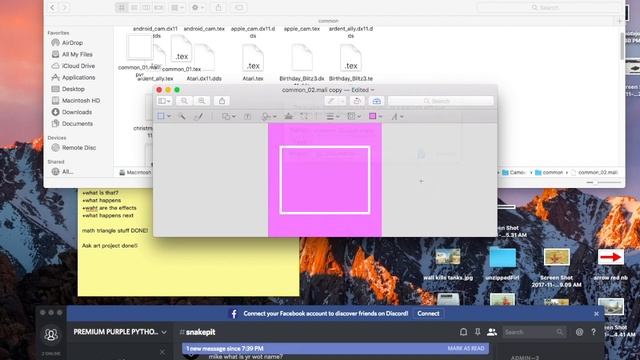The width and height of the screenshot is (640, 360).
Task: Go back in the Finder window
Action: 53,7
